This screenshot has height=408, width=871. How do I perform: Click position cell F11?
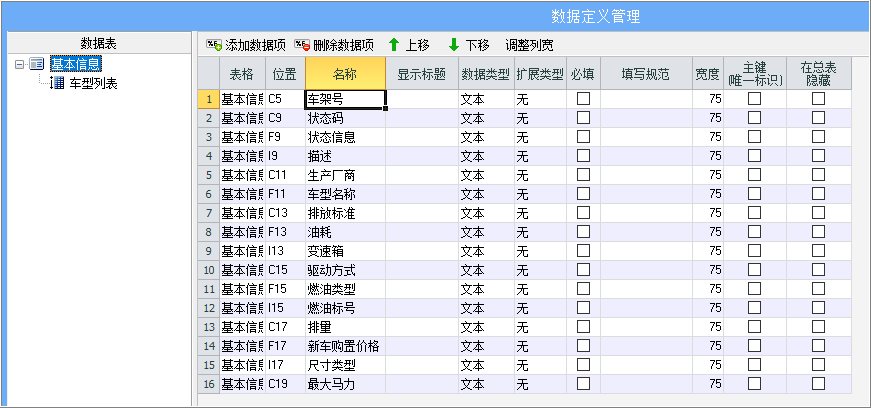coord(286,194)
